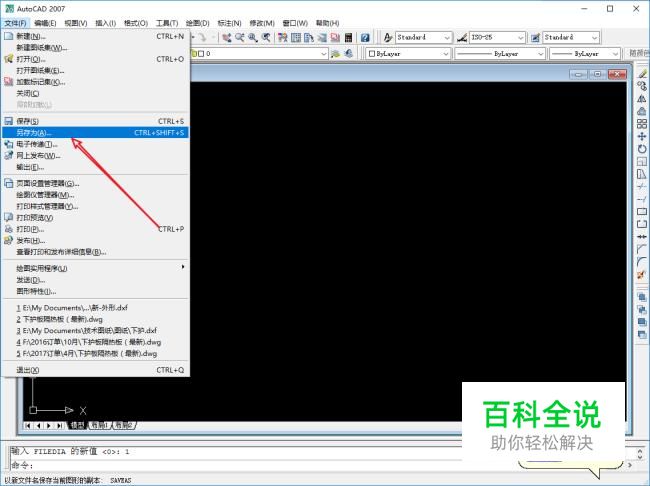This screenshot has width=650, height=486.
Task: Click the Text Style manager icon
Action: pyautogui.click(x=388, y=38)
